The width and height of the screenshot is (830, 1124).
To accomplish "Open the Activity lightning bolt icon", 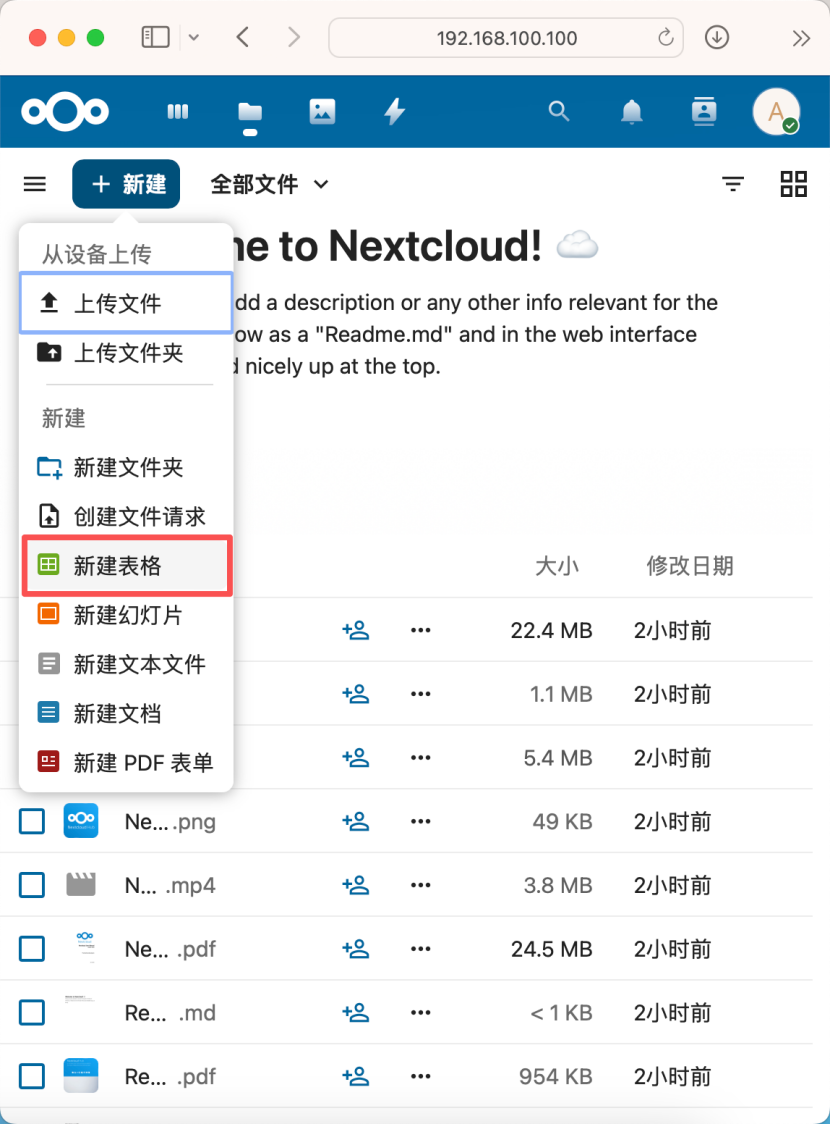I will coord(394,112).
